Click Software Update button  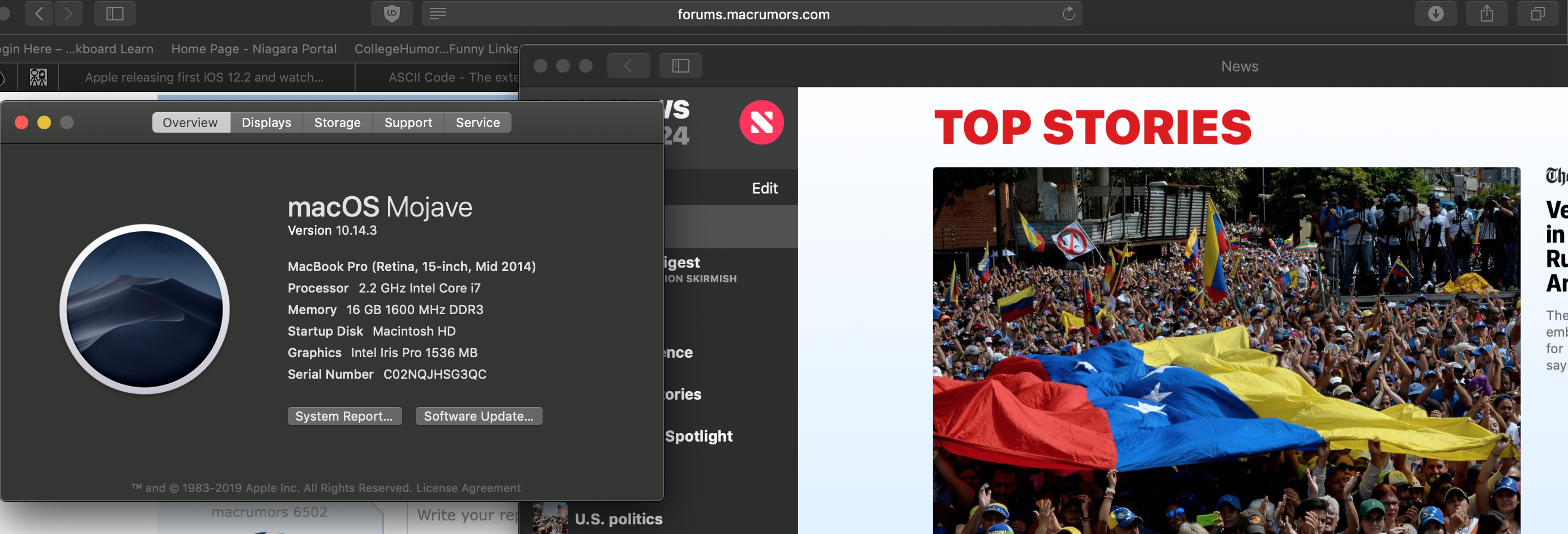[479, 416]
